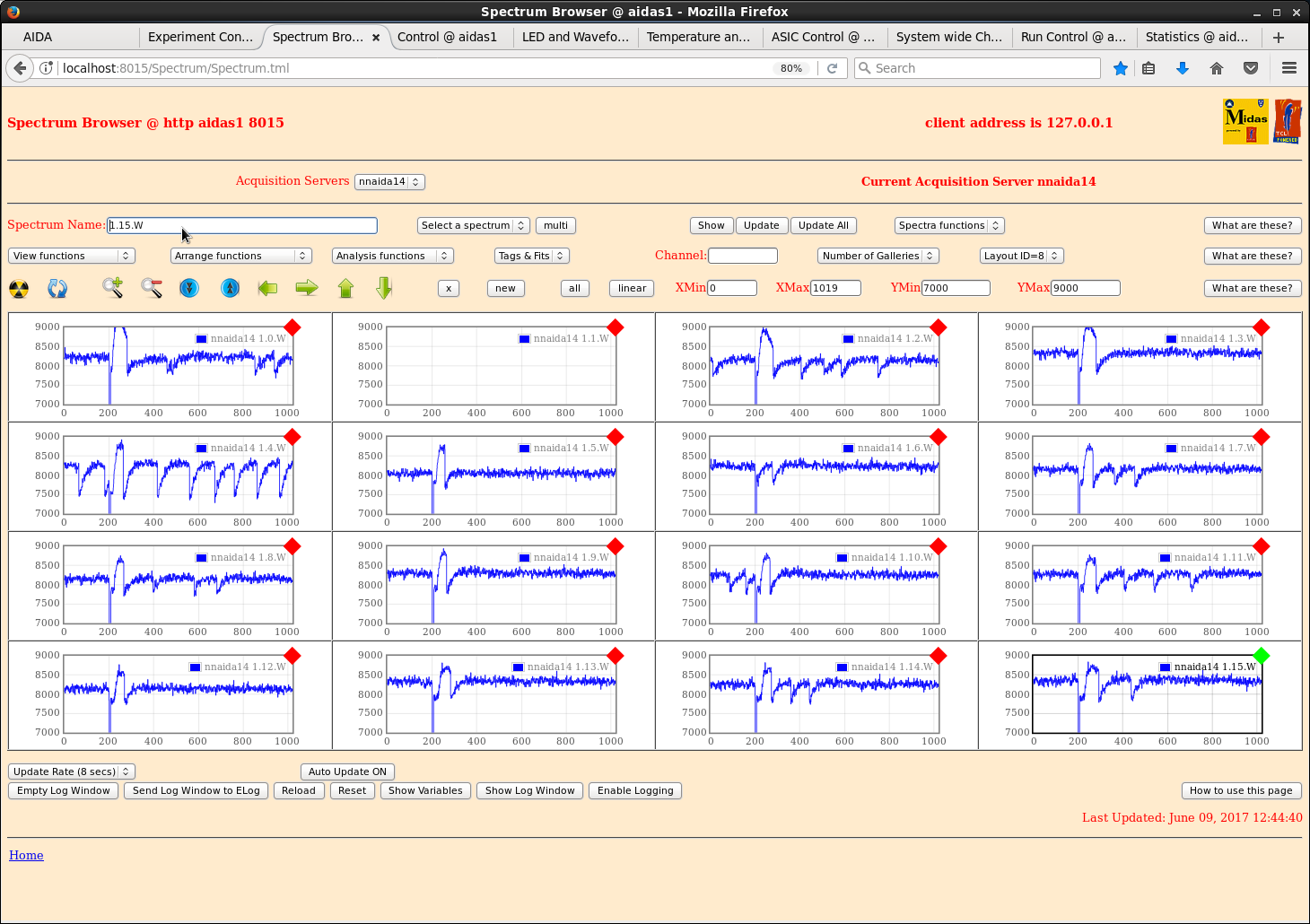
Task: Switch to the LED and Waveform tab
Action: point(575,37)
